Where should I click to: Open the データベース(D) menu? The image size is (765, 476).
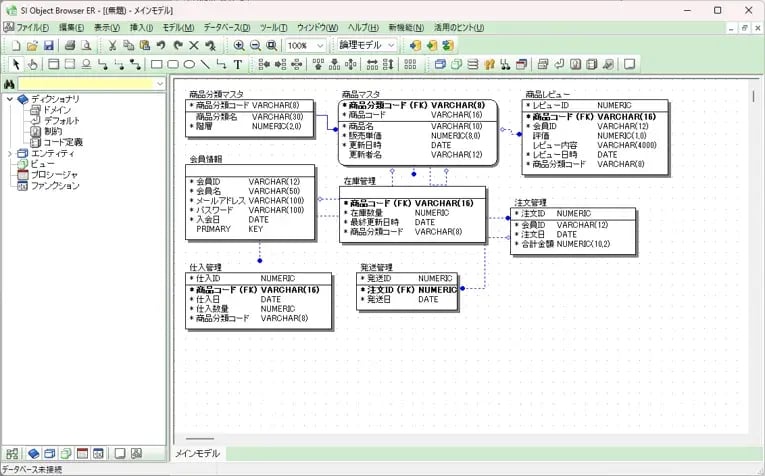226,27
